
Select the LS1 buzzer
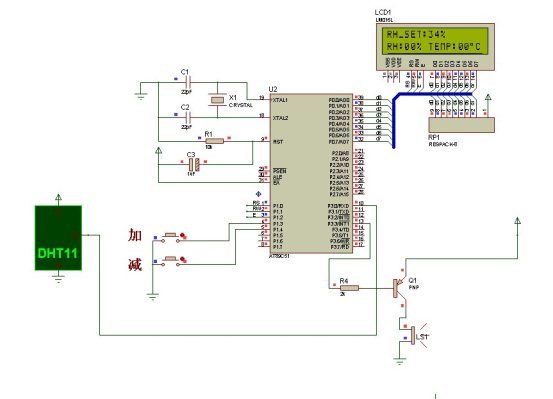point(416,335)
